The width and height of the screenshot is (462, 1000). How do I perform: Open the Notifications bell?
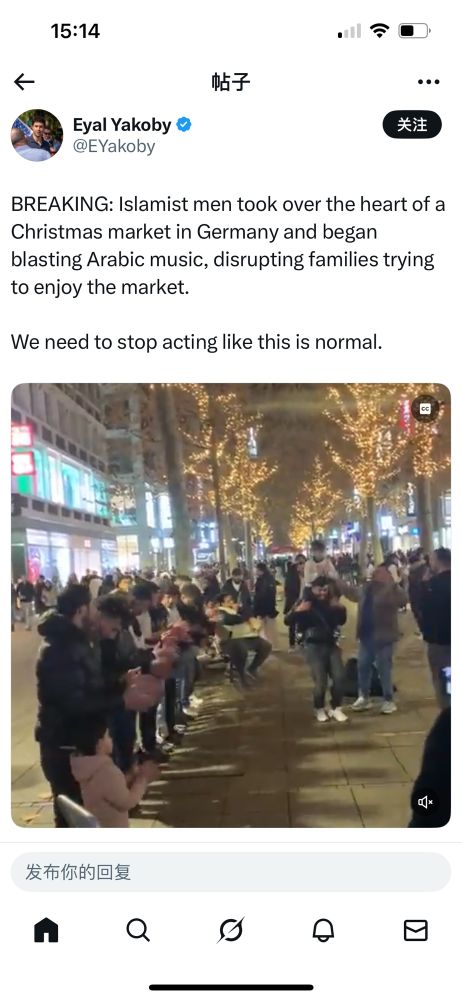click(x=324, y=930)
